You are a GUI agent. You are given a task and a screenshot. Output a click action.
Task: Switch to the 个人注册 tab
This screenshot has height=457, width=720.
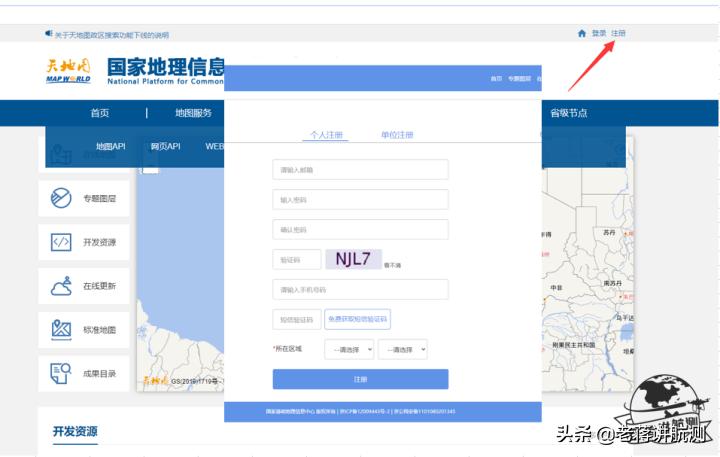pyautogui.click(x=326, y=135)
